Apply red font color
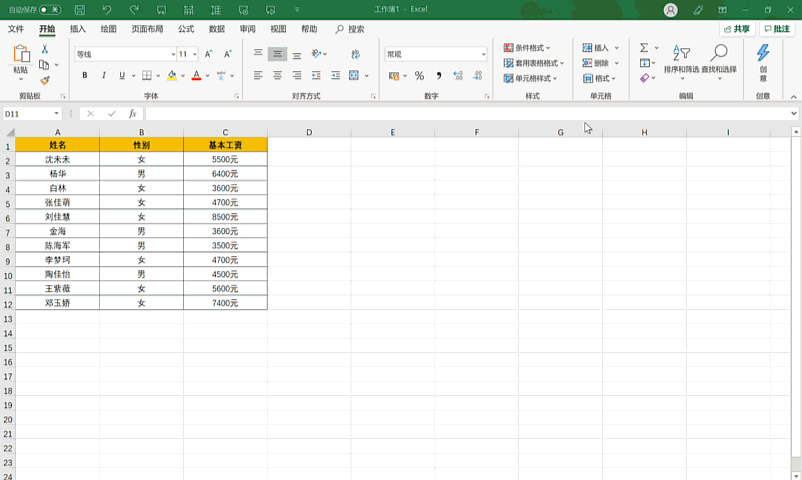 (x=196, y=75)
